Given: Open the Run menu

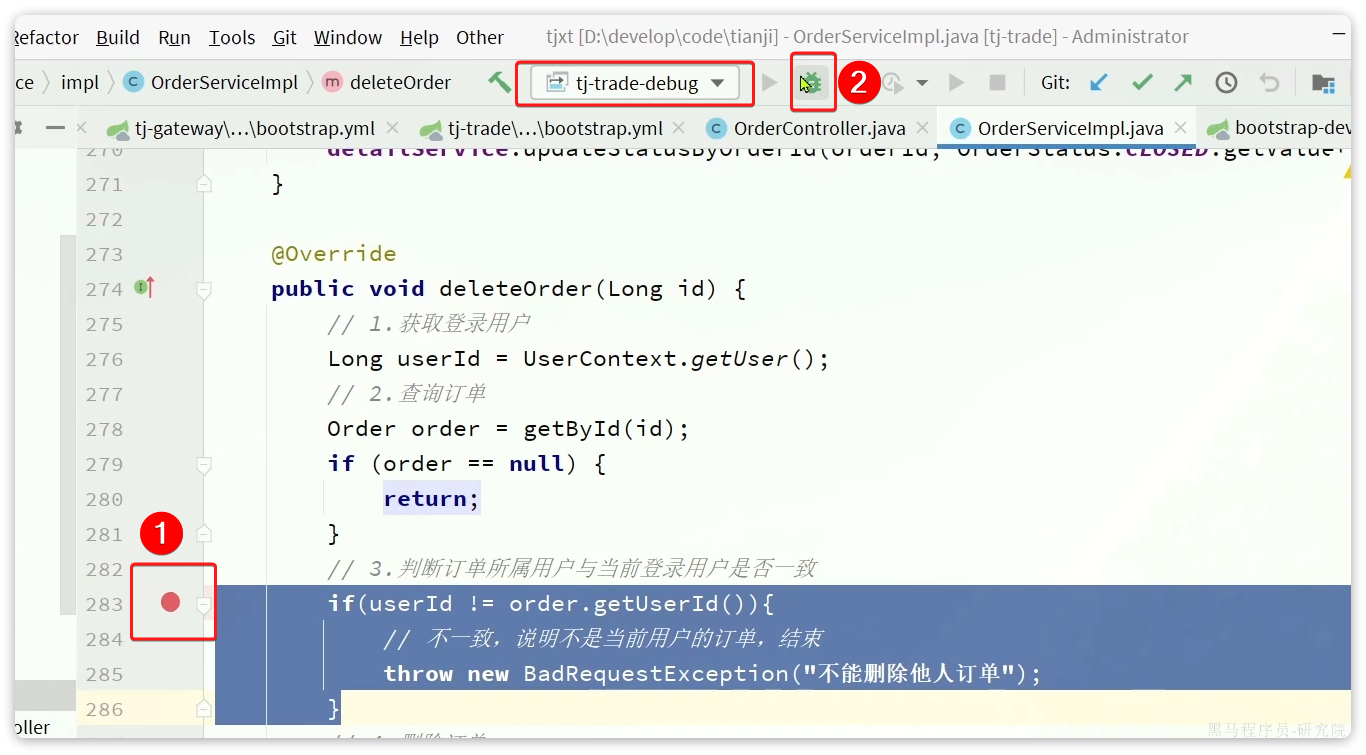Looking at the screenshot, I should [175, 38].
